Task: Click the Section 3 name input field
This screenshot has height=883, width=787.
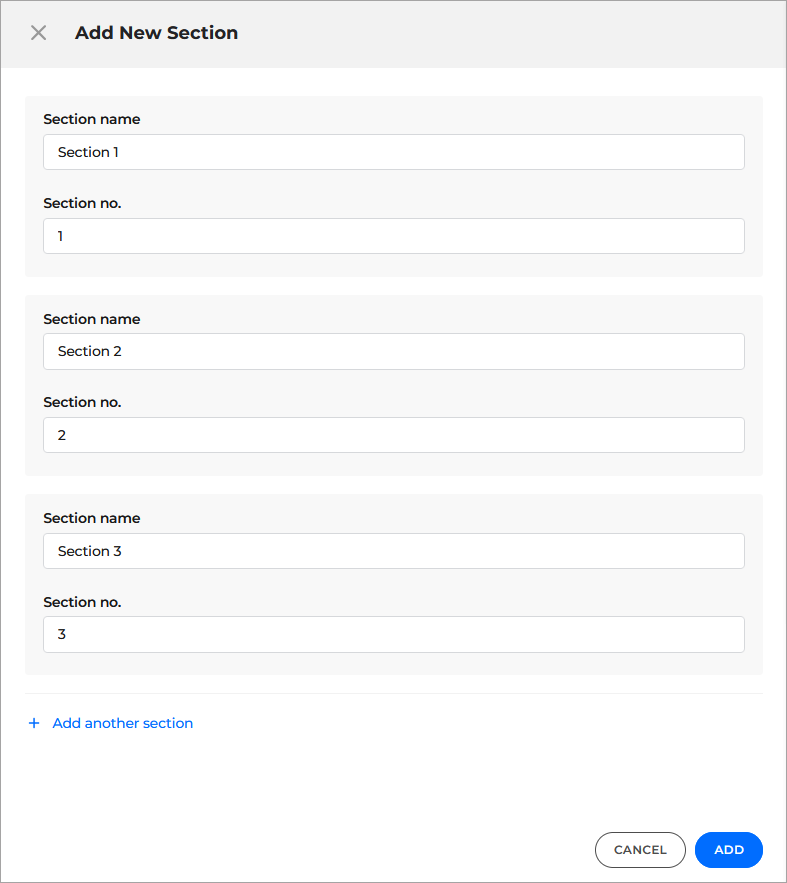Action: [393, 551]
